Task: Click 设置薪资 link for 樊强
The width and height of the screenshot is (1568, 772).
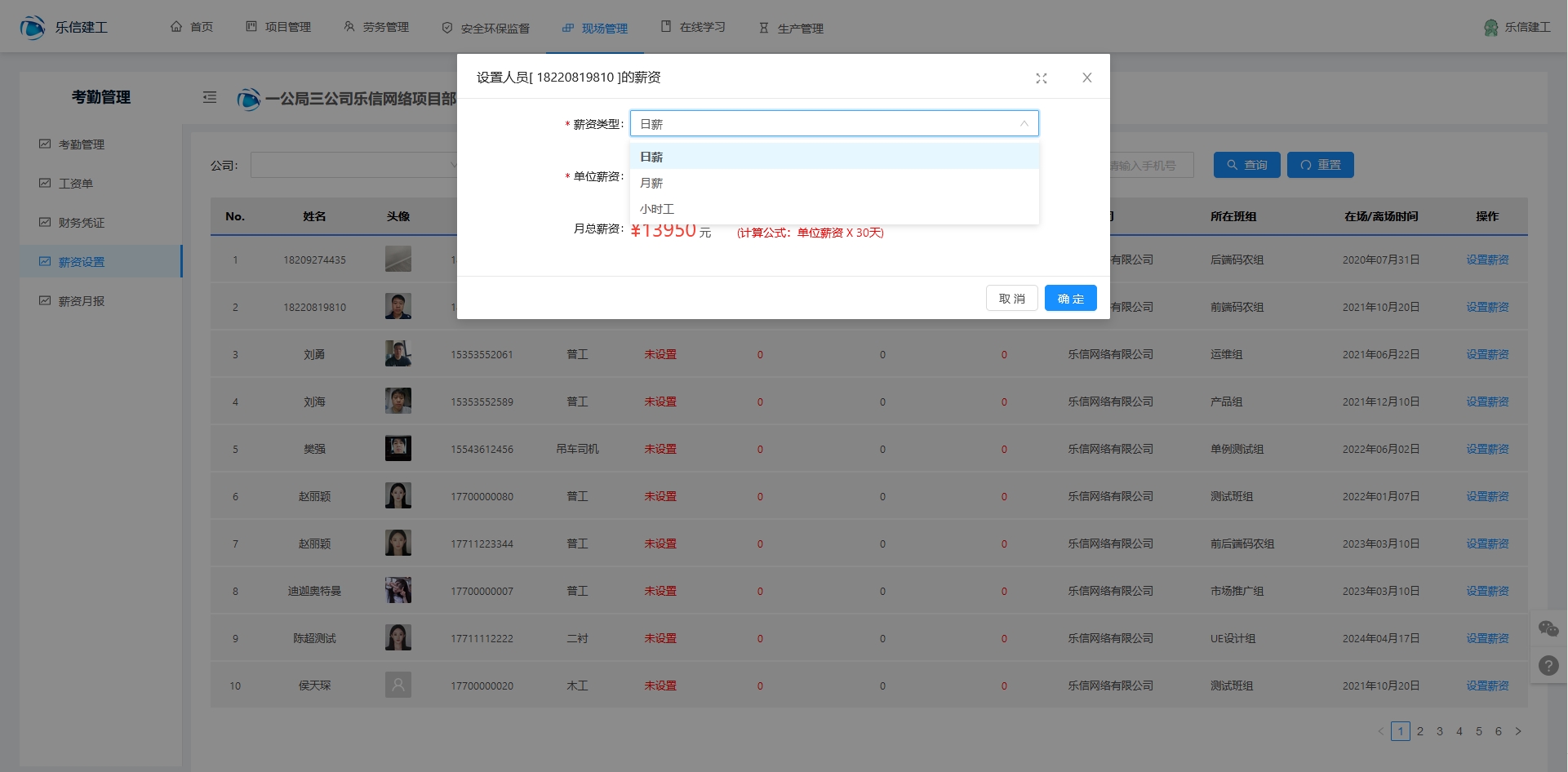Action: [x=1486, y=449]
